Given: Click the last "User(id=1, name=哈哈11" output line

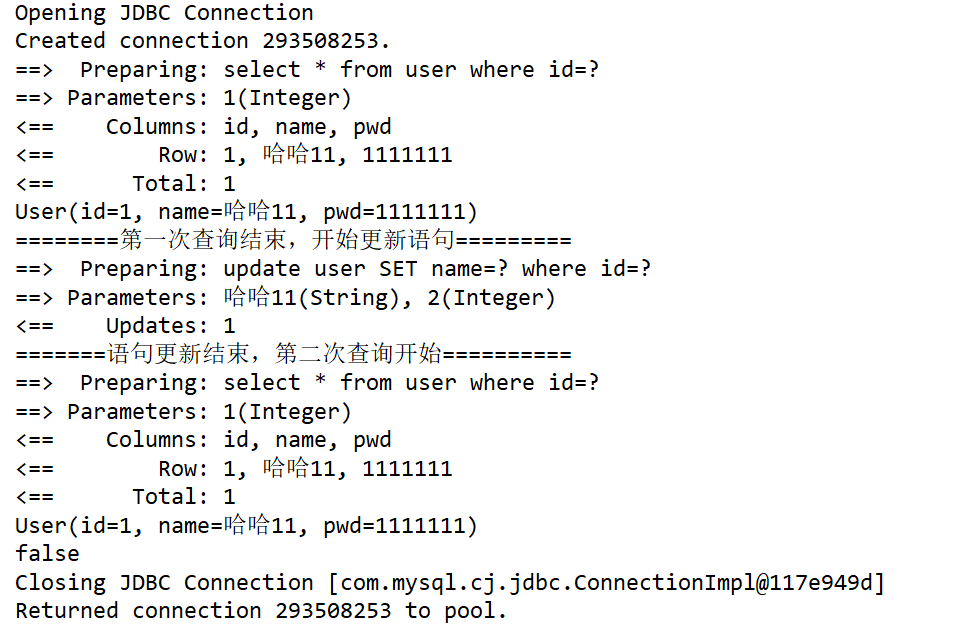Looking at the screenshot, I should (246, 526).
